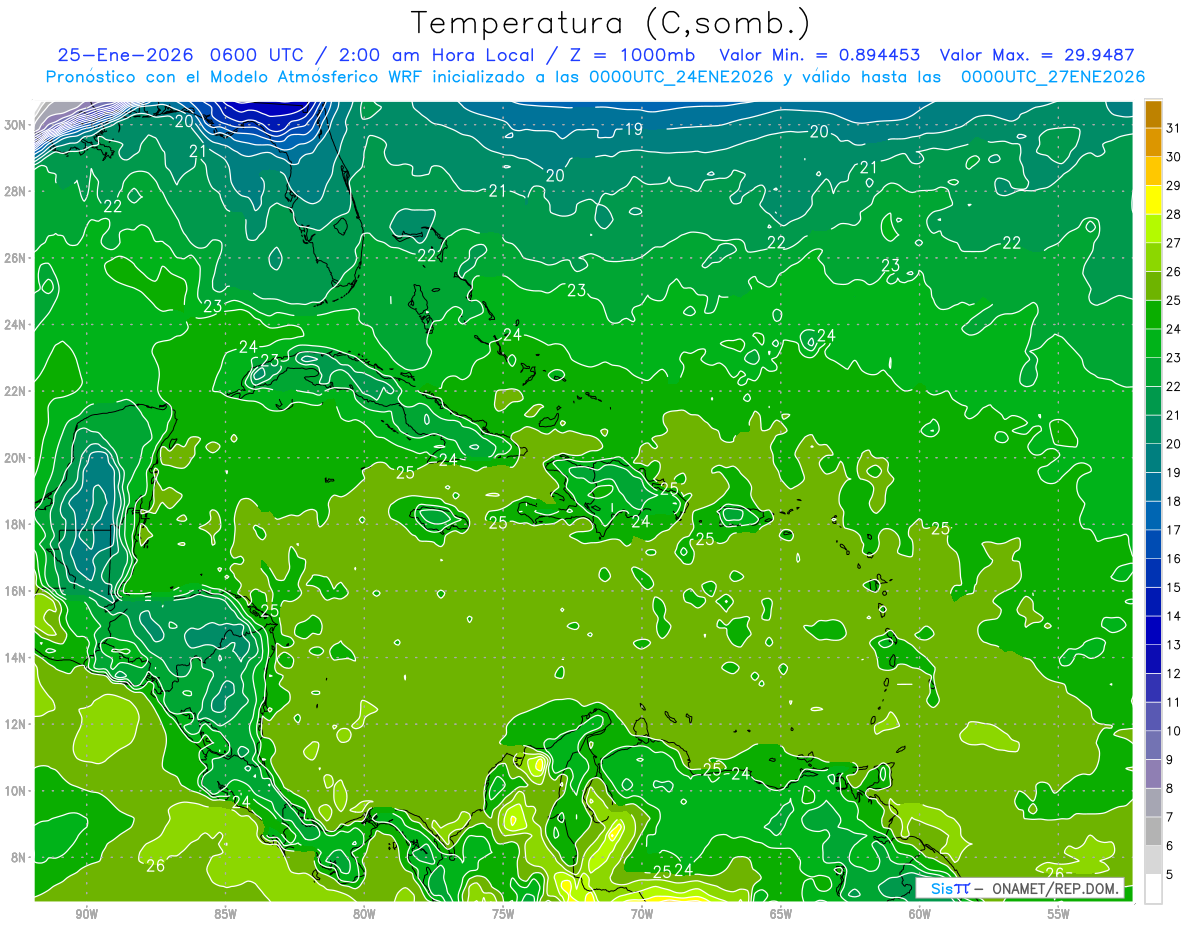1200x927 pixels.
Task: Click the 65W longitude axis label
Action: tap(781, 914)
